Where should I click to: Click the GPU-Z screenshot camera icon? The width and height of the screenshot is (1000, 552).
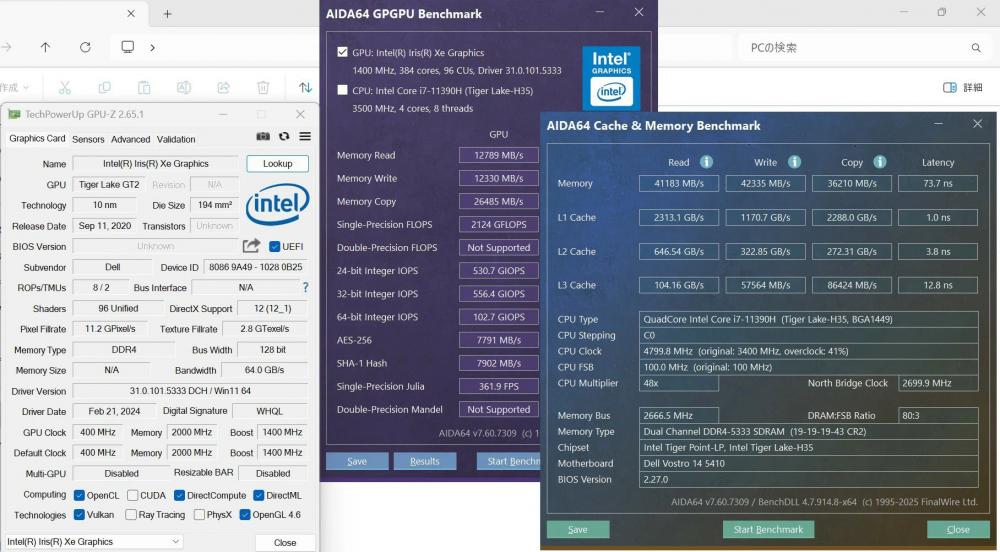(263, 136)
